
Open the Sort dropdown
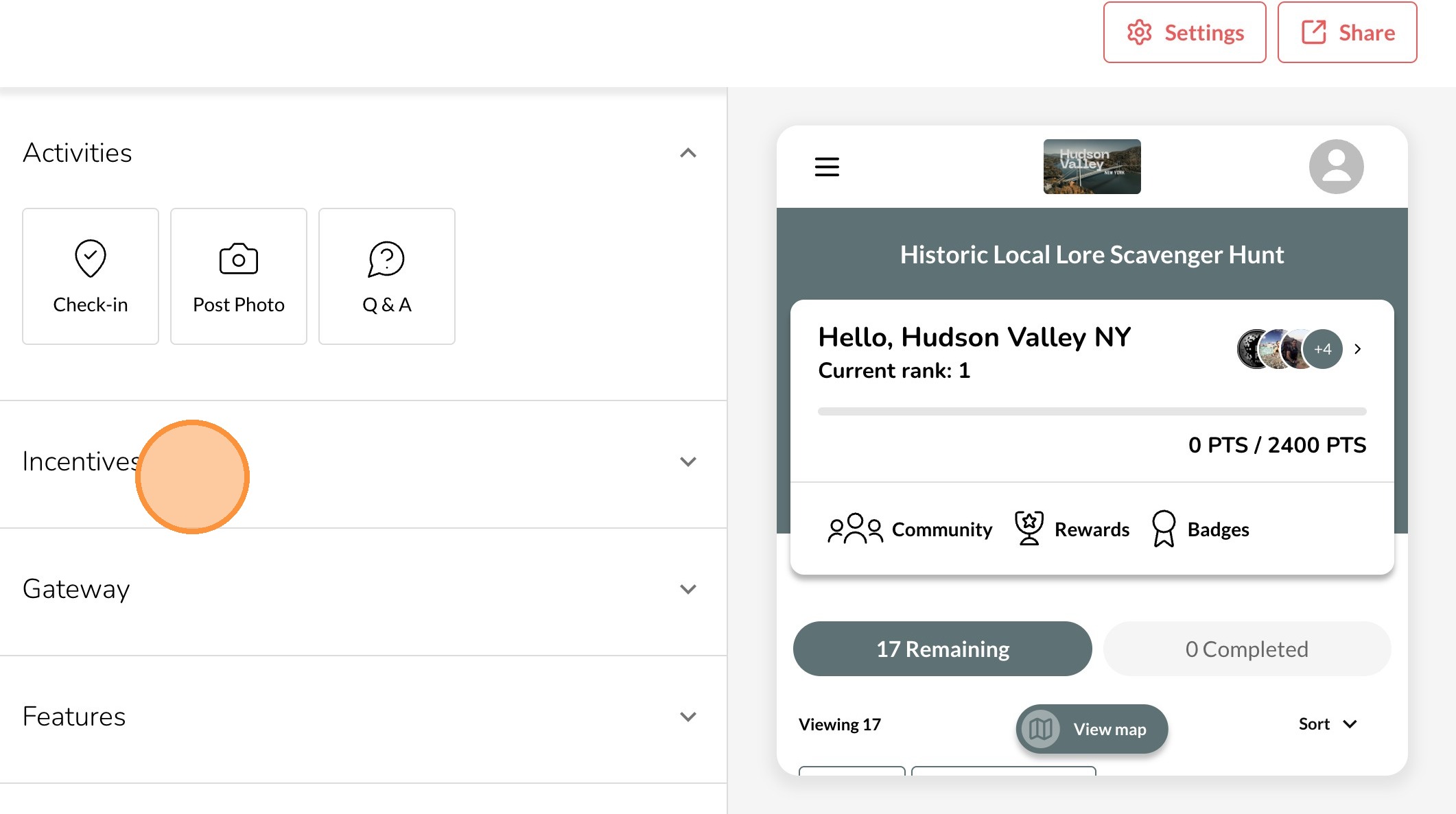pyautogui.click(x=1328, y=724)
